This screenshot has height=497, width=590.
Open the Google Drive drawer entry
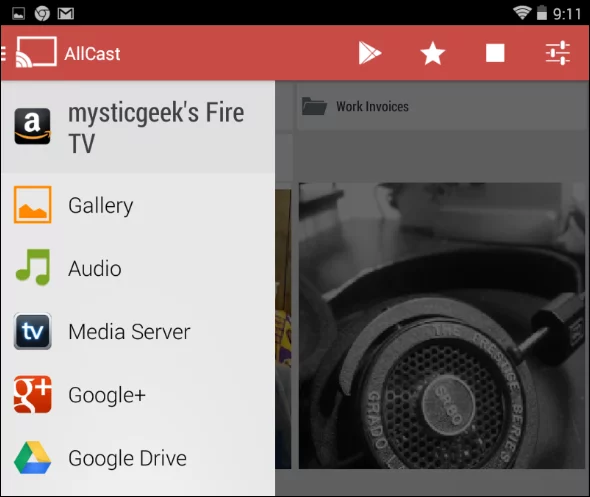tap(138, 458)
